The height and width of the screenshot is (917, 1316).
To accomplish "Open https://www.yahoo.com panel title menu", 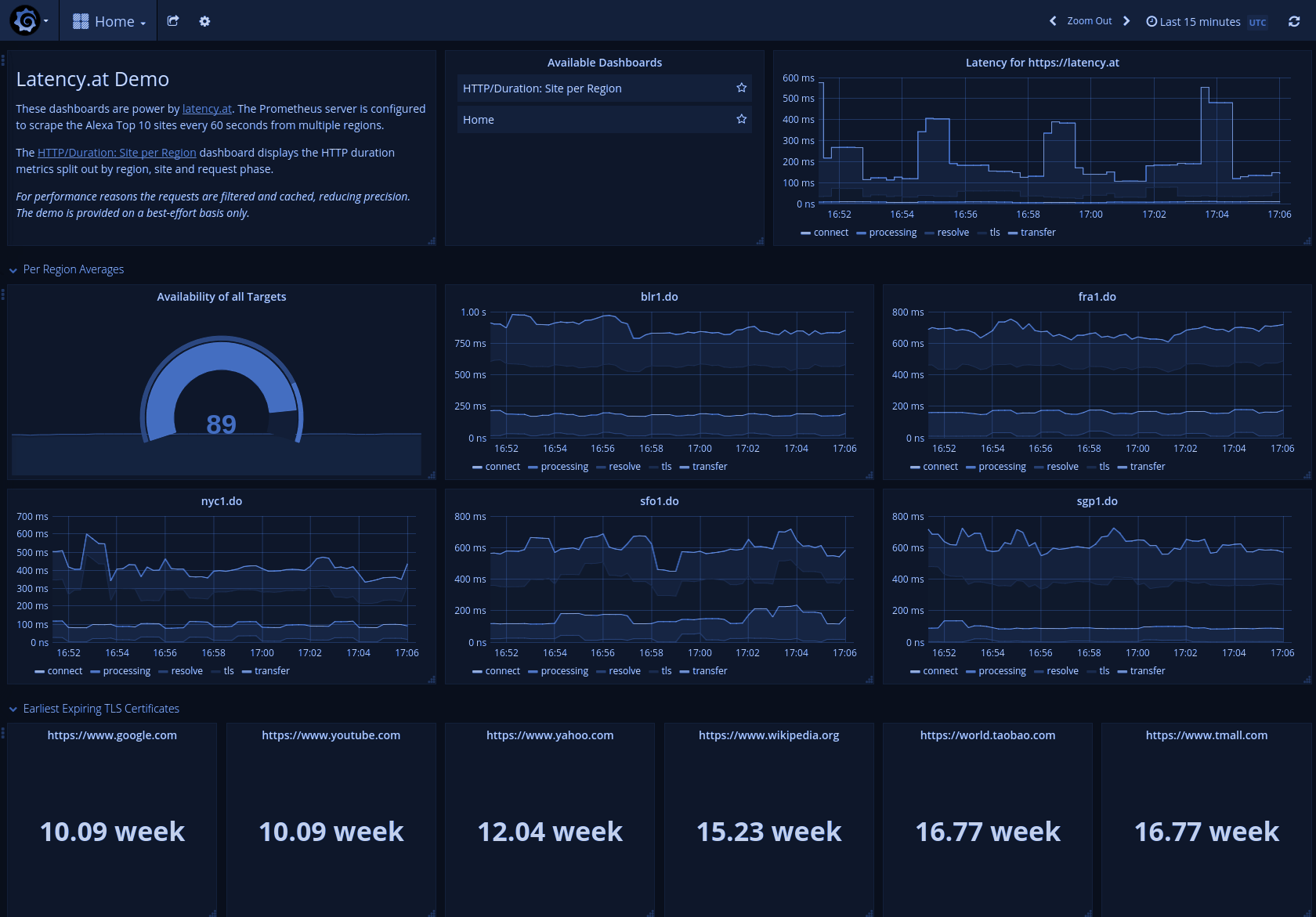I will click(x=550, y=735).
